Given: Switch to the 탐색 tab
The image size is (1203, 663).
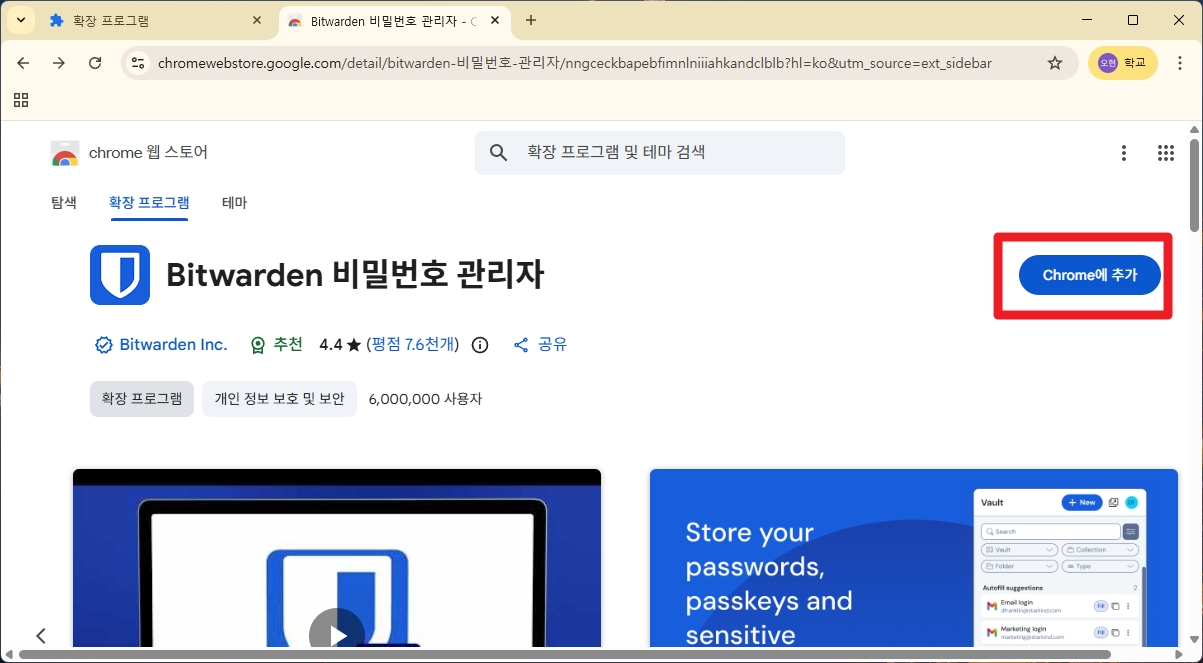Looking at the screenshot, I should [64, 202].
